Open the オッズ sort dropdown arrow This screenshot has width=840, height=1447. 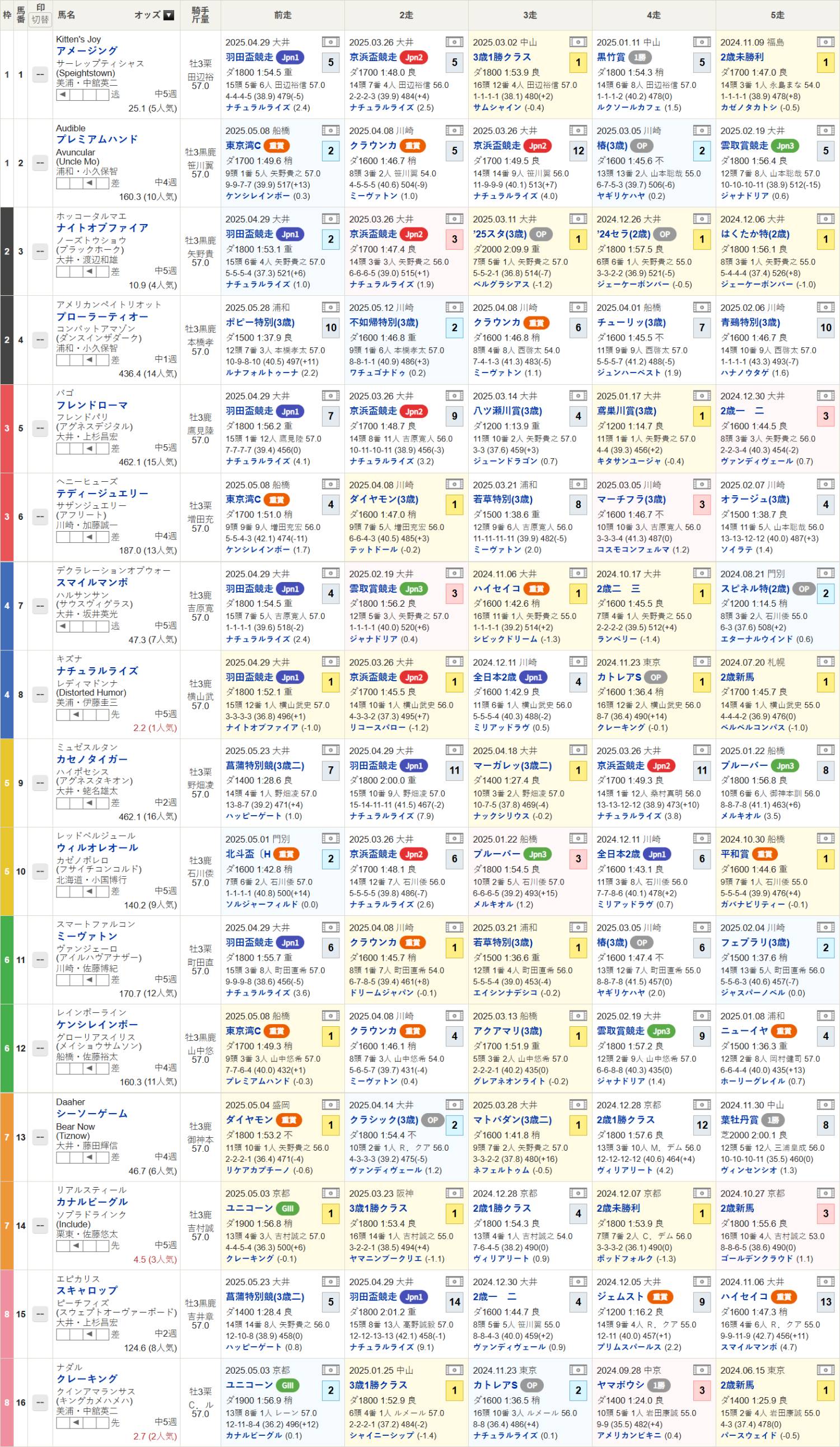coord(169,16)
